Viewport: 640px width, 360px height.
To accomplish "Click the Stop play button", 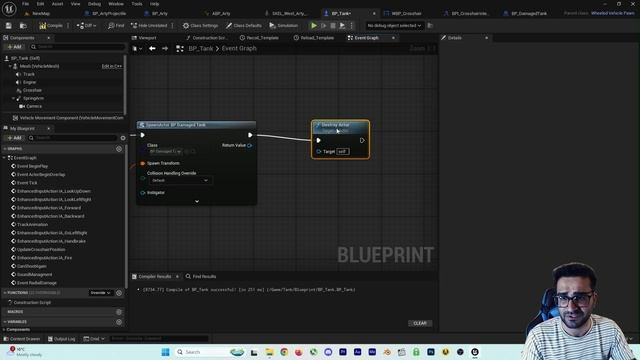I will coord(333,25).
